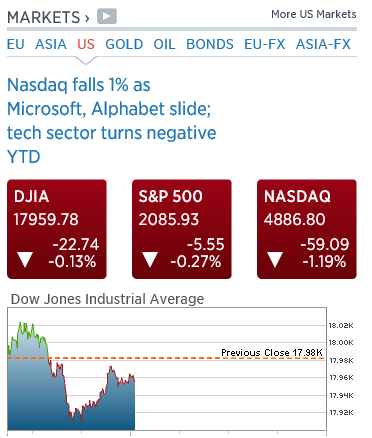The width and height of the screenshot is (372, 438).
Task: Read the Nasdaq falls 1% headline article
Action: pyautogui.click(x=112, y=121)
